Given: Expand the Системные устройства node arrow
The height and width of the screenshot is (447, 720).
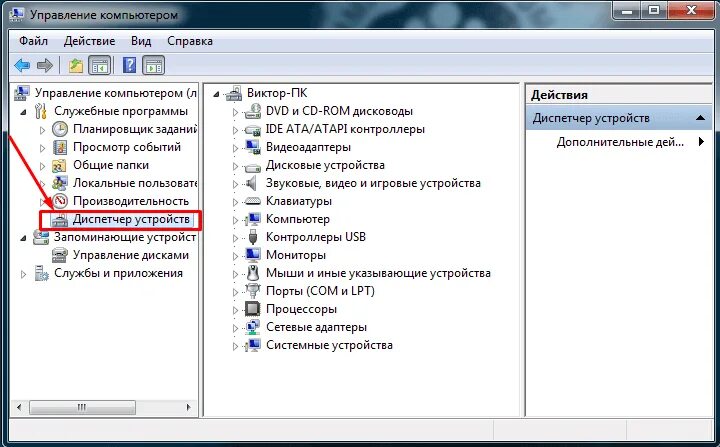Looking at the screenshot, I should point(235,346).
